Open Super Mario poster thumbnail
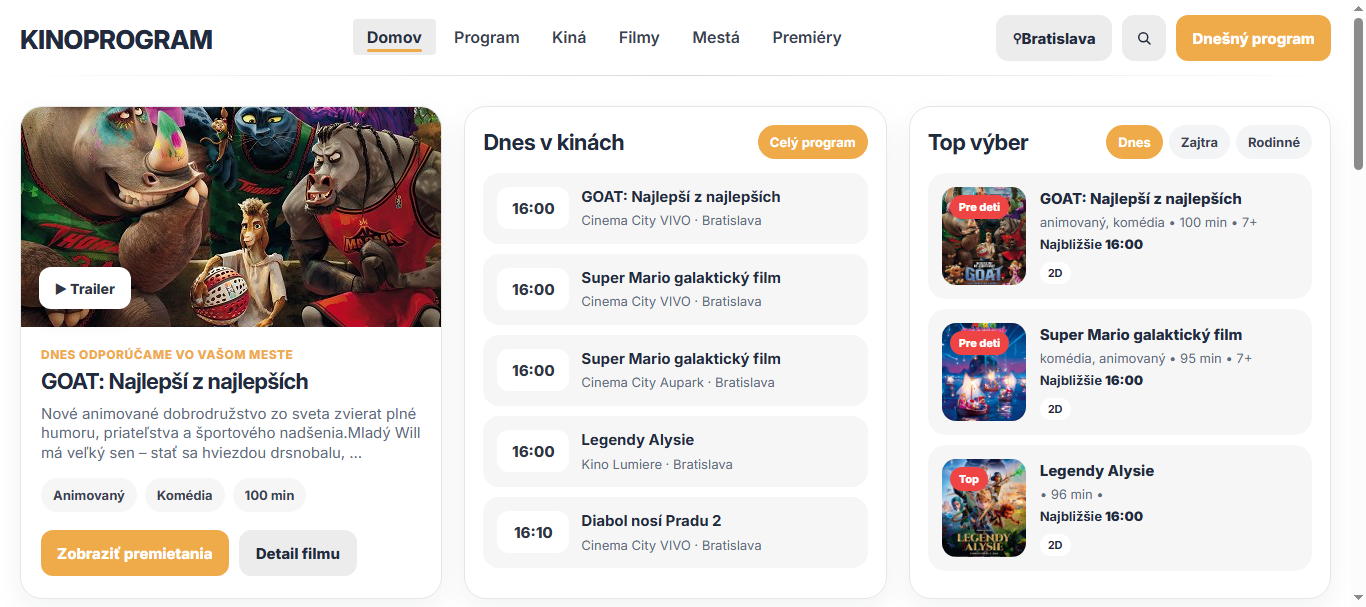Screen dimensions: 1366x607 [x=984, y=372]
